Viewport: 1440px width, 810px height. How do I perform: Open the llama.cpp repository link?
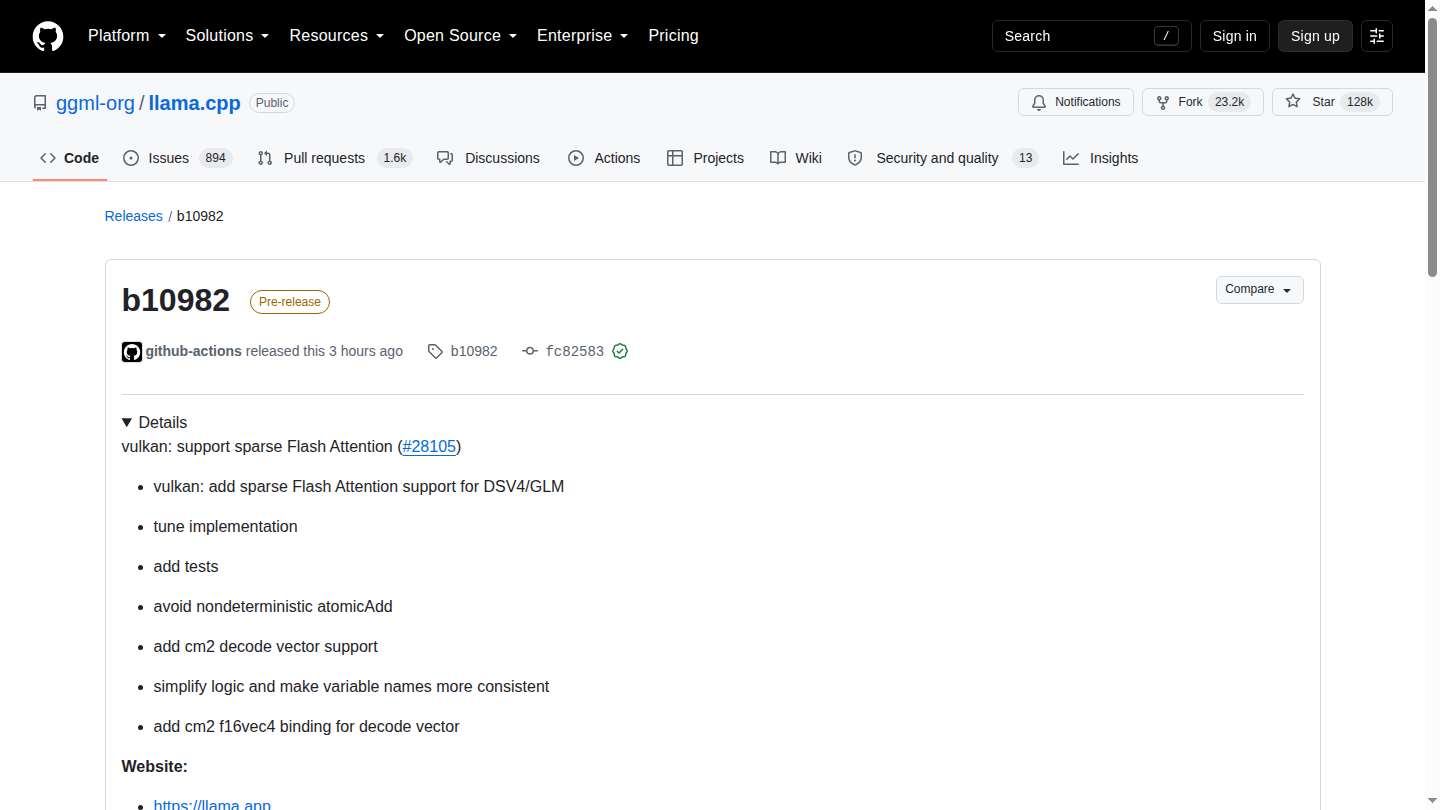pos(195,103)
